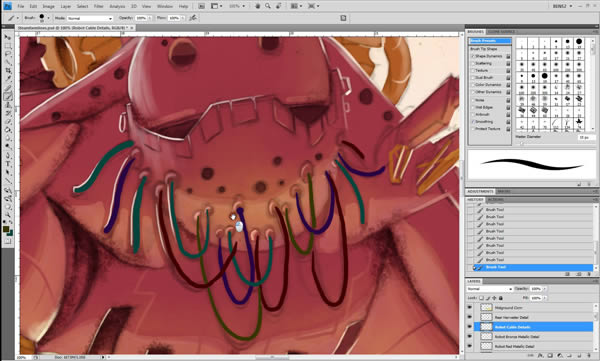Image resolution: width=600 pixels, height=361 pixels.
Task: Select the Rear Harvester Detail layer
Action: (511, 317)
